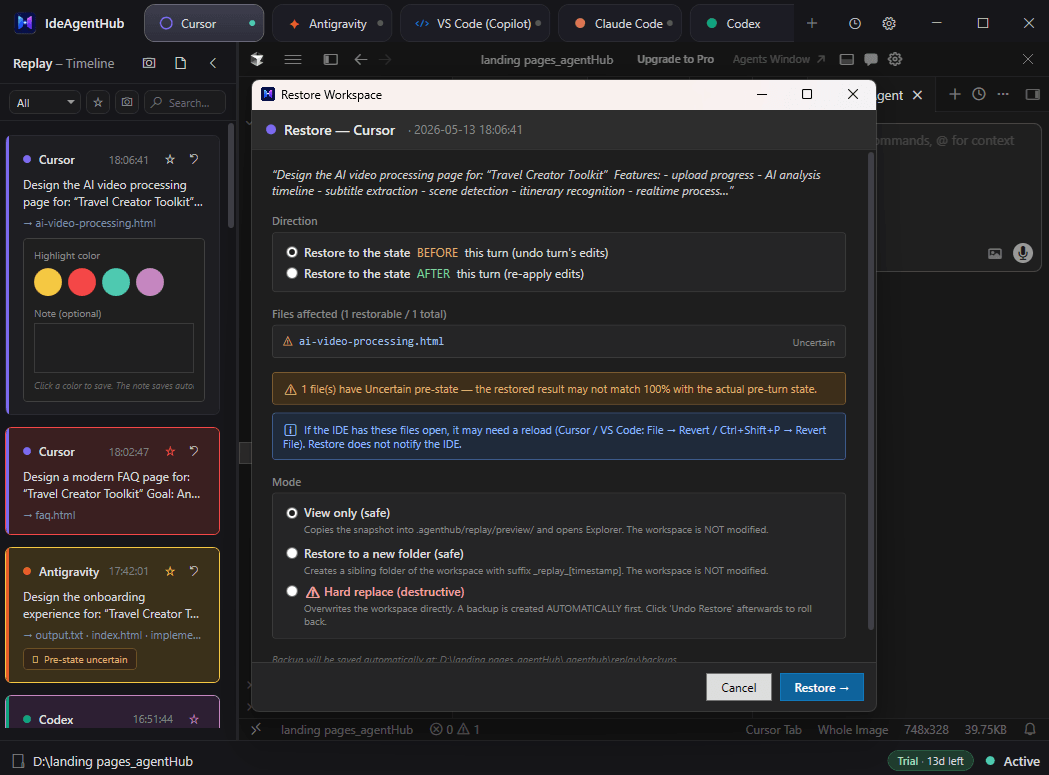The image size is (1049, 775).
Task: Click the Restore → button
Action: coord(822,687)
